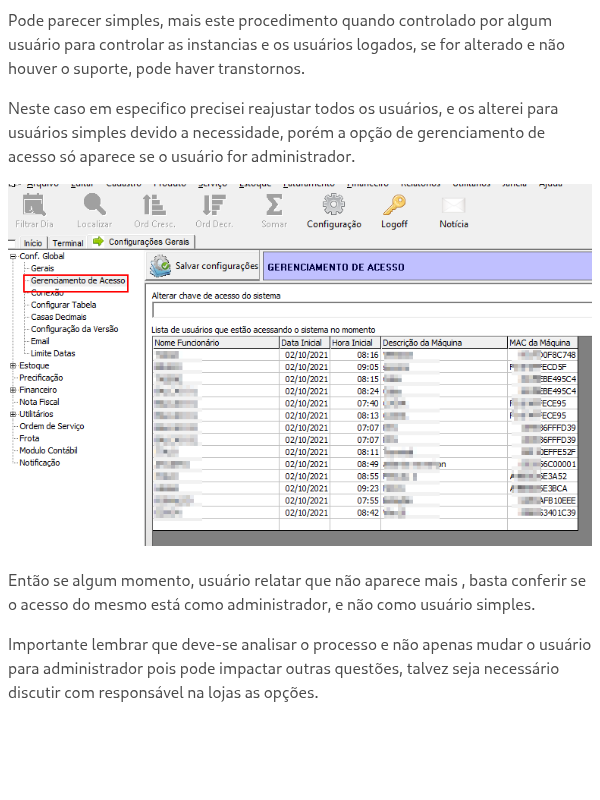600x800 pixels.
Task: Click the Localizar magnifier icon
Action: [x=95, y=205]
